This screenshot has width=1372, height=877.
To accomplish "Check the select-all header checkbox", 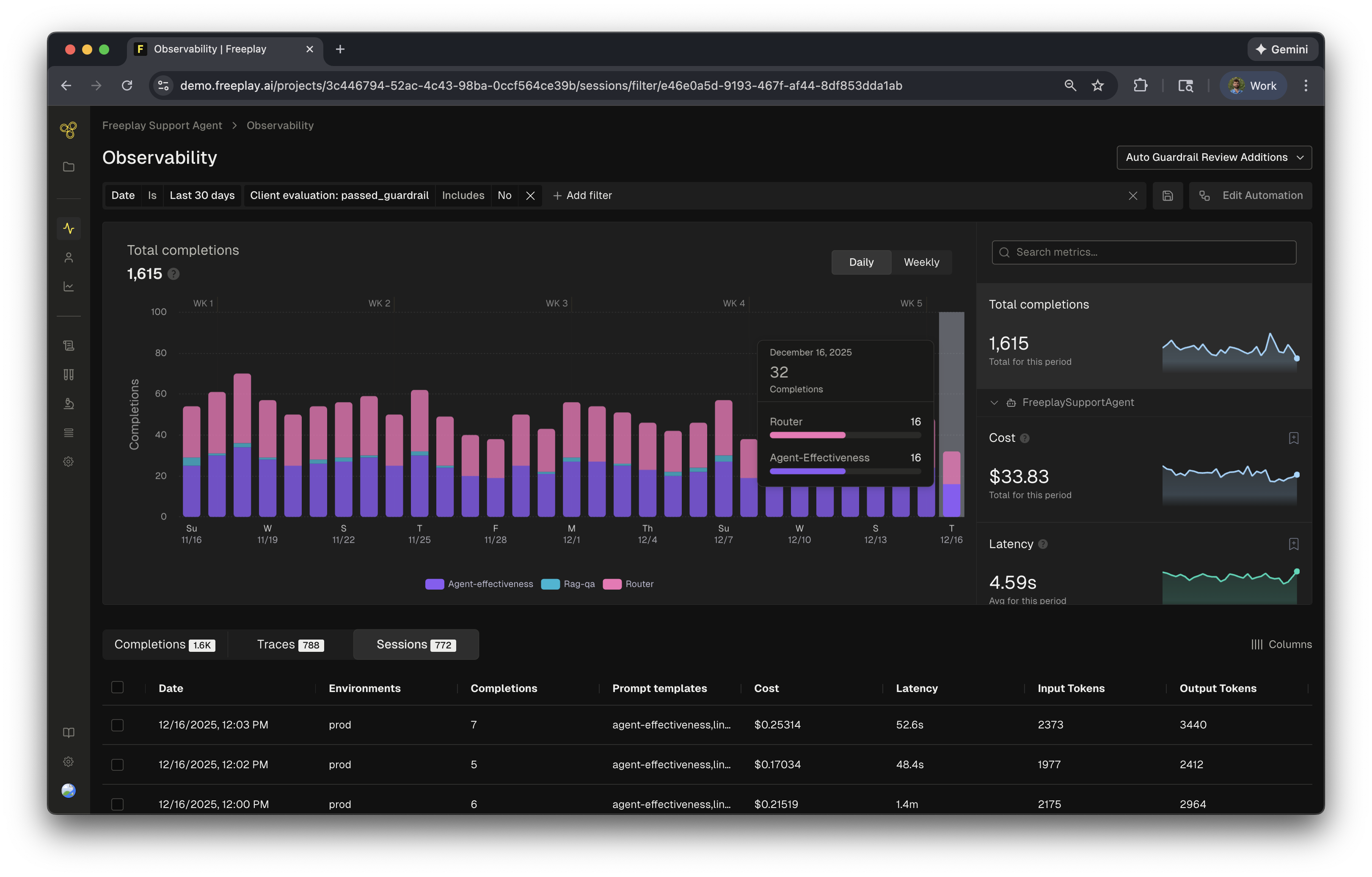I will [117, 687].
